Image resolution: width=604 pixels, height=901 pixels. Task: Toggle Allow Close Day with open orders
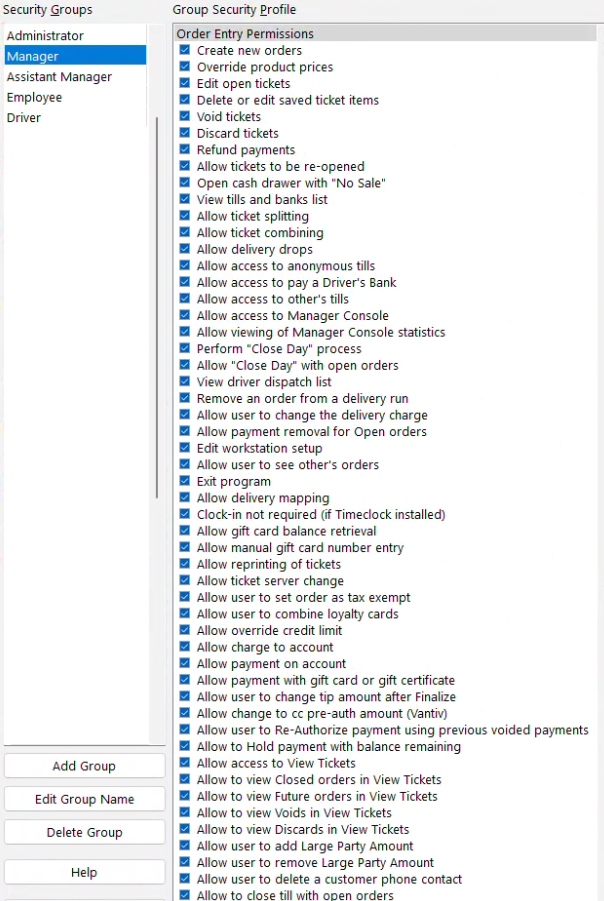[184, 365]
